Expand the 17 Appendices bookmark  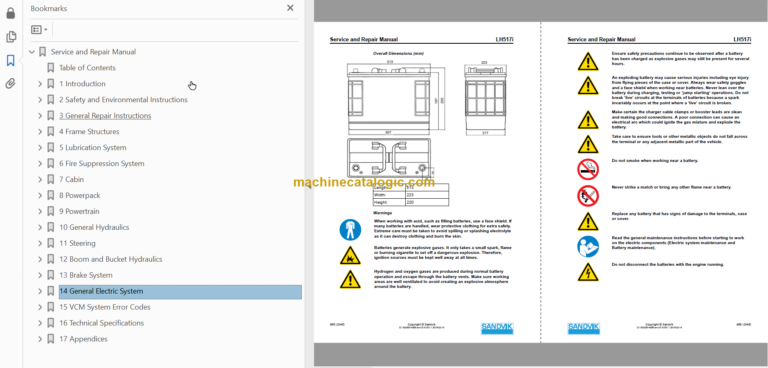coord(40,339)
